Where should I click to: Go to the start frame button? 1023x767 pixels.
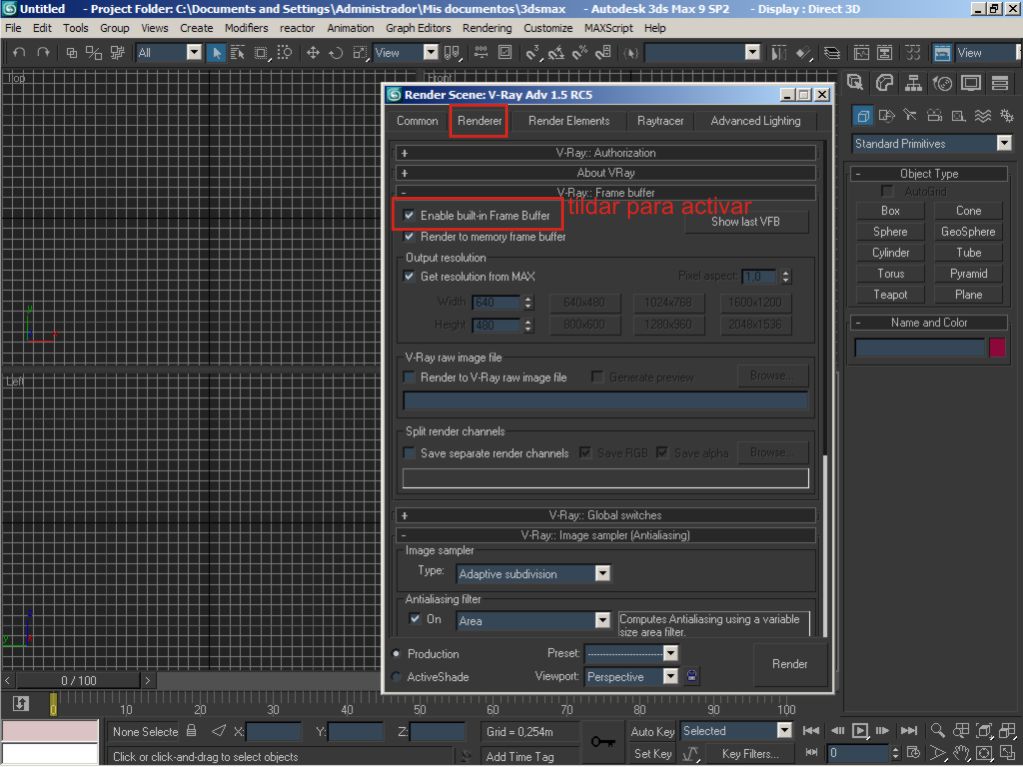point(811,730)
